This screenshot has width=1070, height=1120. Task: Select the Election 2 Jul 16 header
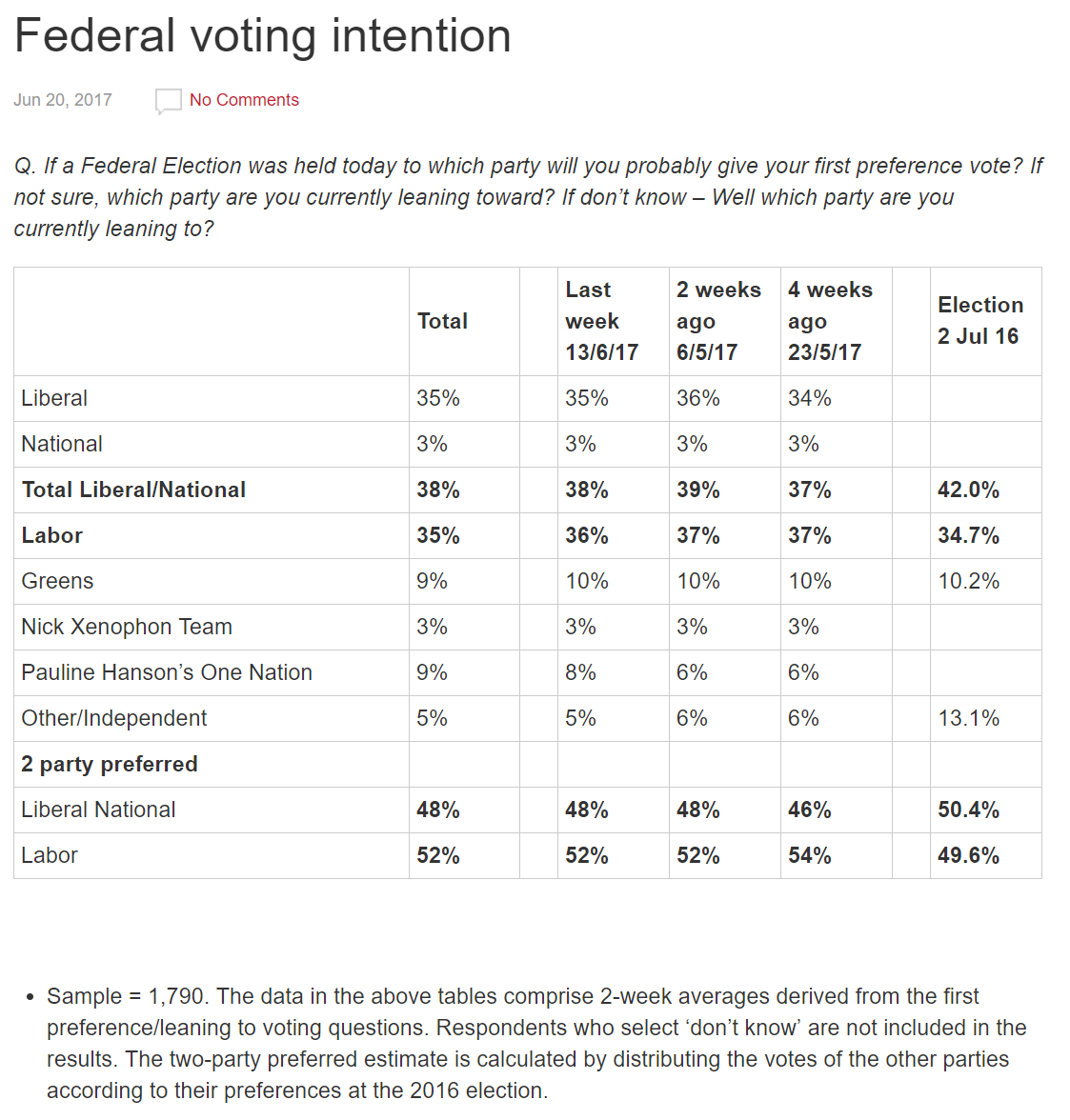(980, 321)
